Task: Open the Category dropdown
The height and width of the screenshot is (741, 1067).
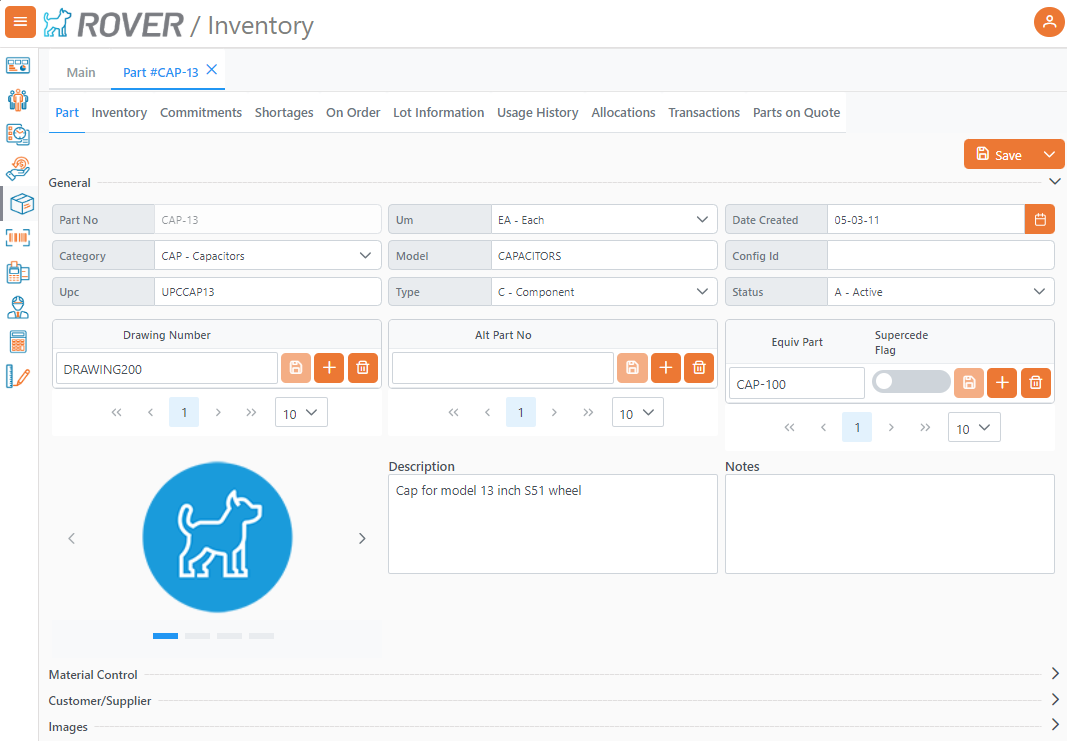Action: [x=267, y=256]
